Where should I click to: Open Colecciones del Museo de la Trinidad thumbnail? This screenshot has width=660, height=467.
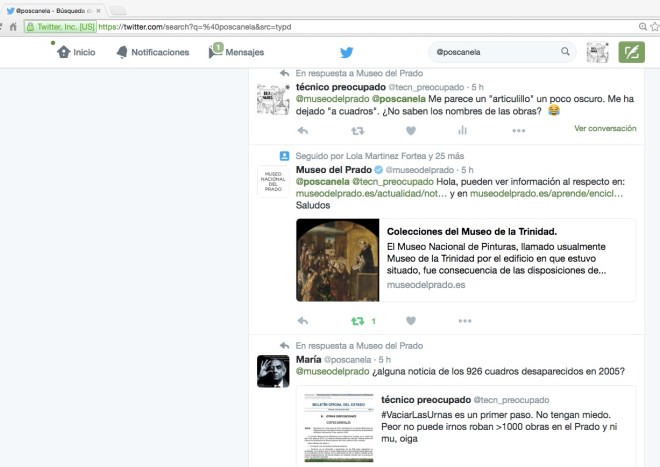tap(337, 260)
